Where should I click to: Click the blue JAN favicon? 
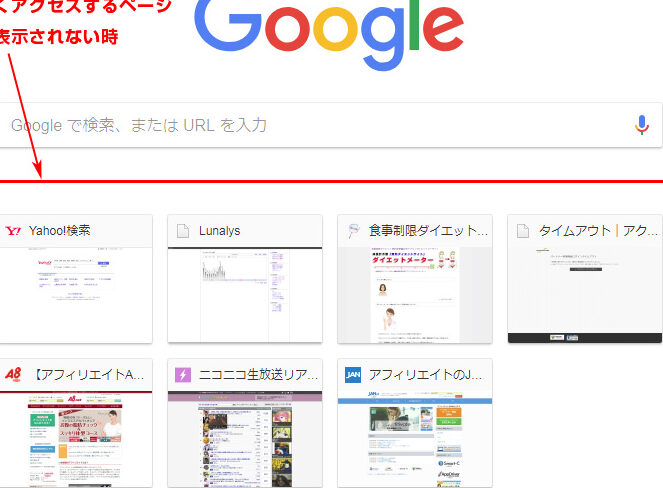[x=353, y=375]
